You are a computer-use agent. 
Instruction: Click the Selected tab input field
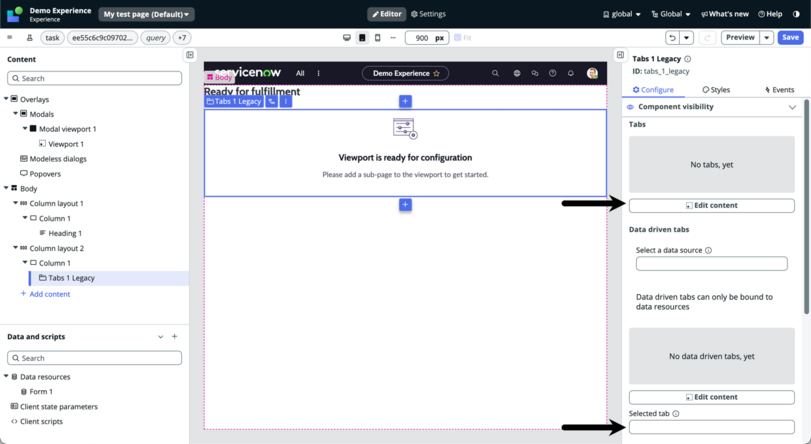point(712,427)
